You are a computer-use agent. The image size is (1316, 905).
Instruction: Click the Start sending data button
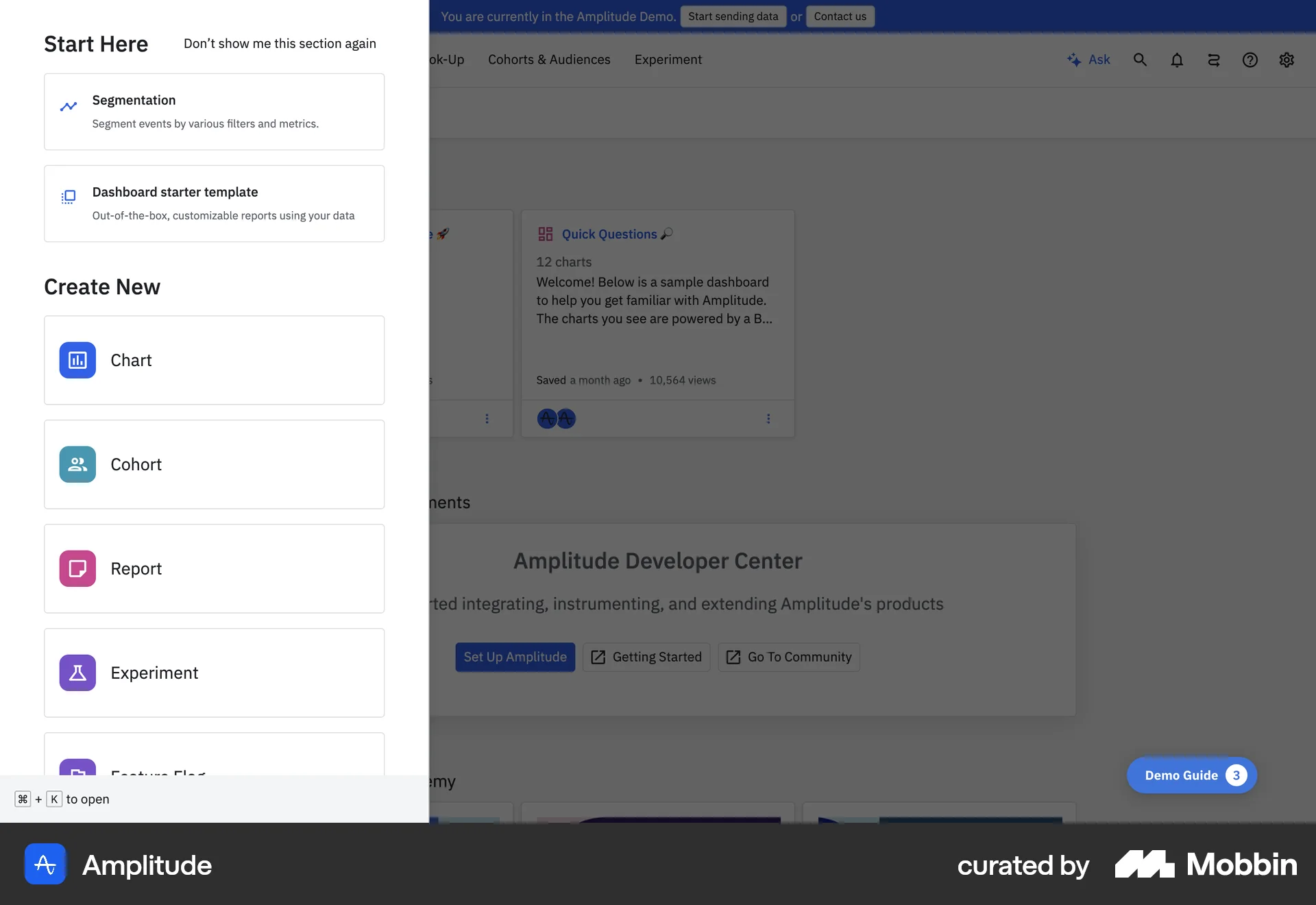pyautogui.click(x=733, y=16)
